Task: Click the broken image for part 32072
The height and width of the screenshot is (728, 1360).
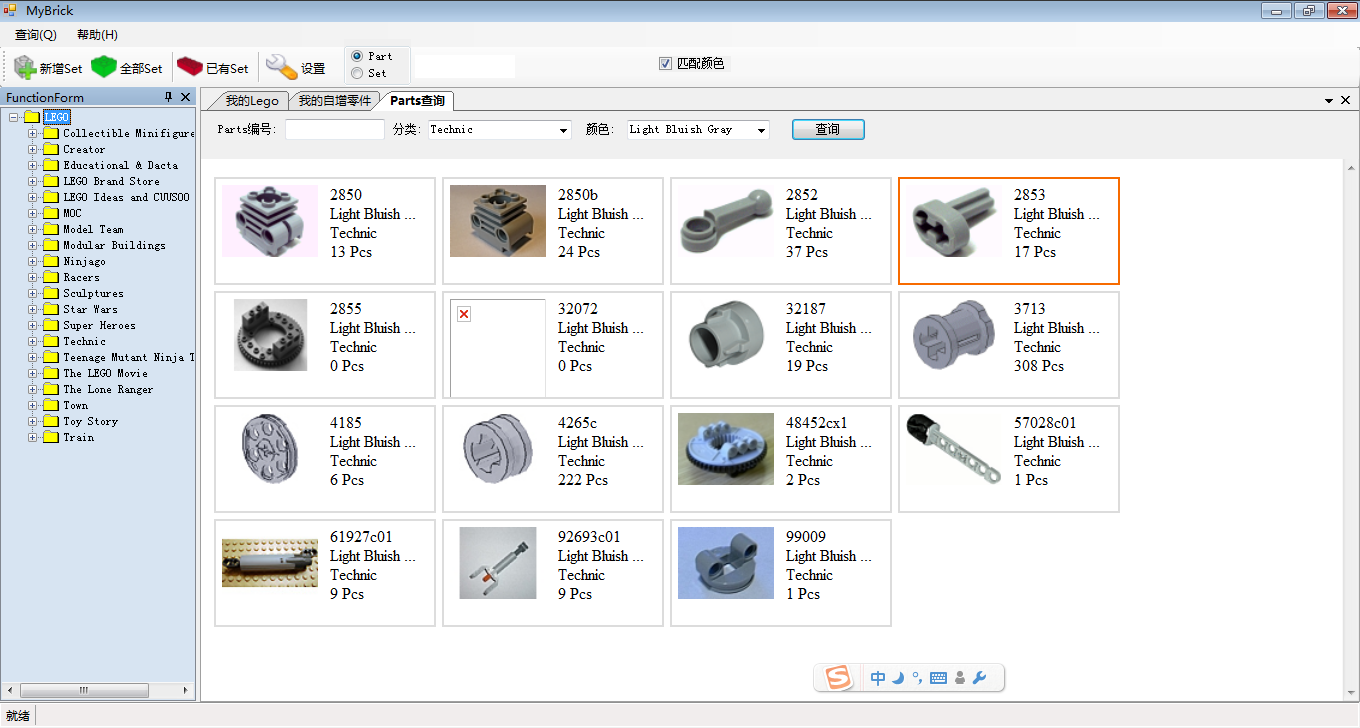Action: tap(498, 347)
